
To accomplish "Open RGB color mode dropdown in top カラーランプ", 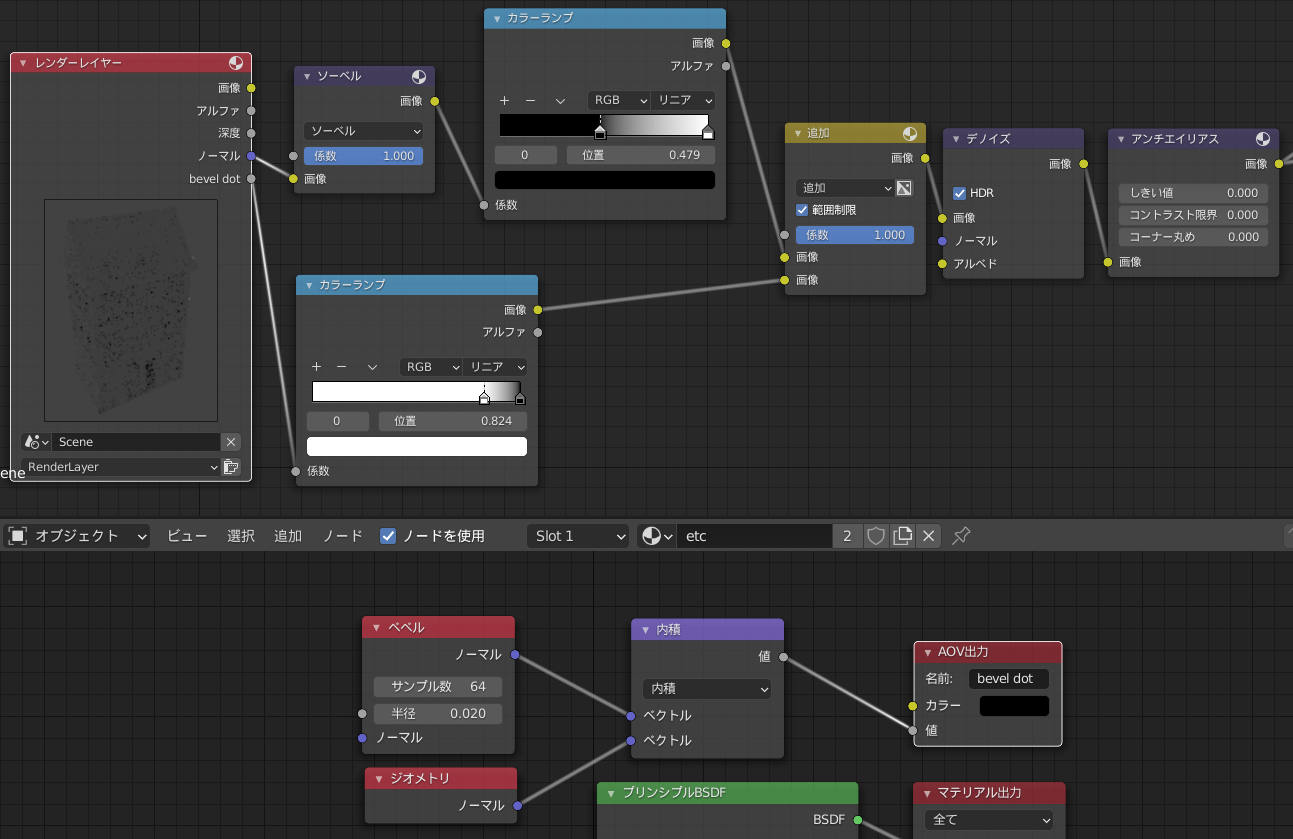I will (619, 100).
